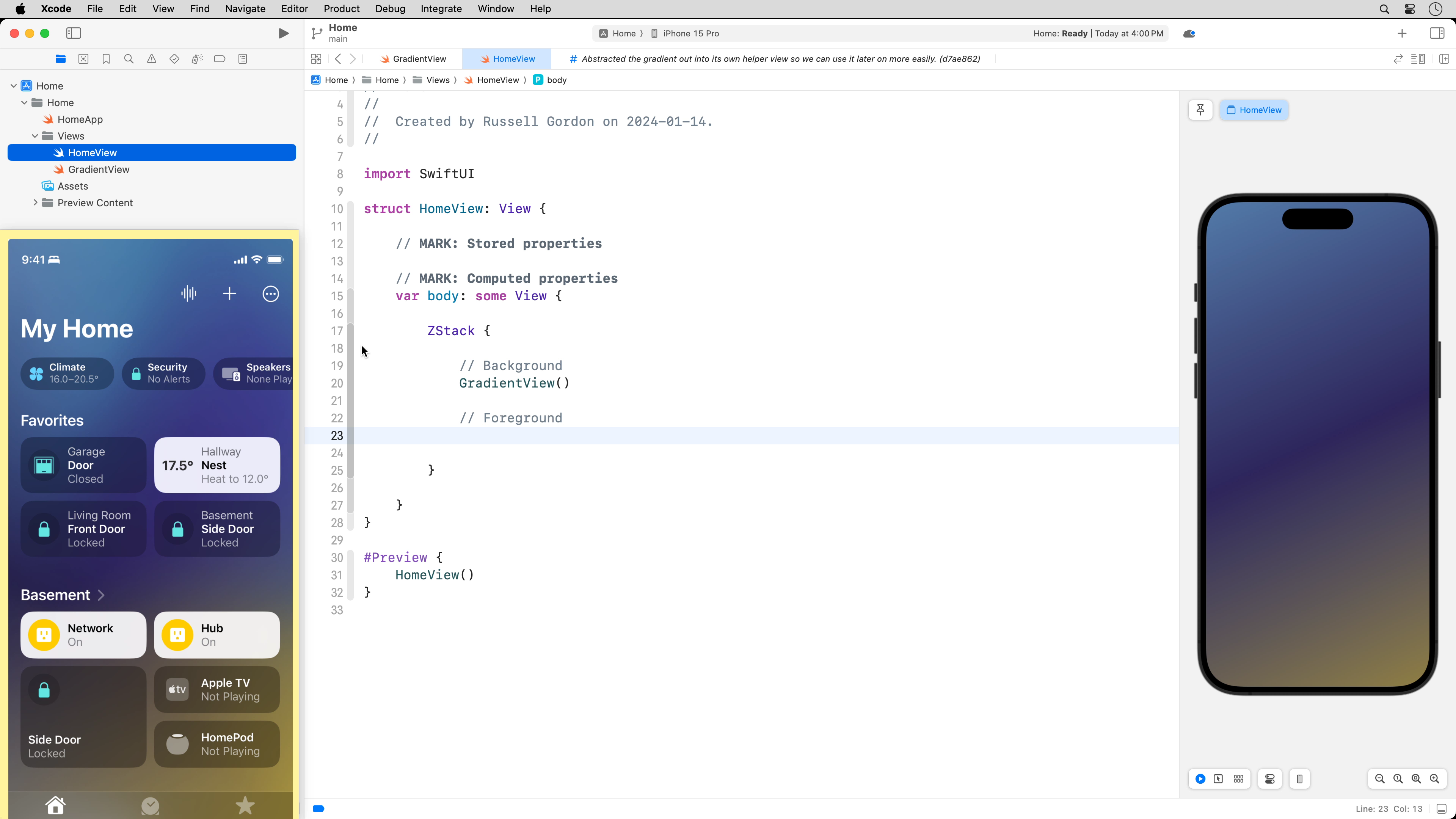The width and height of the screenshot is (1456, 819).
Task: Open the Library with the plus button
Action: tap(1402, 33)
